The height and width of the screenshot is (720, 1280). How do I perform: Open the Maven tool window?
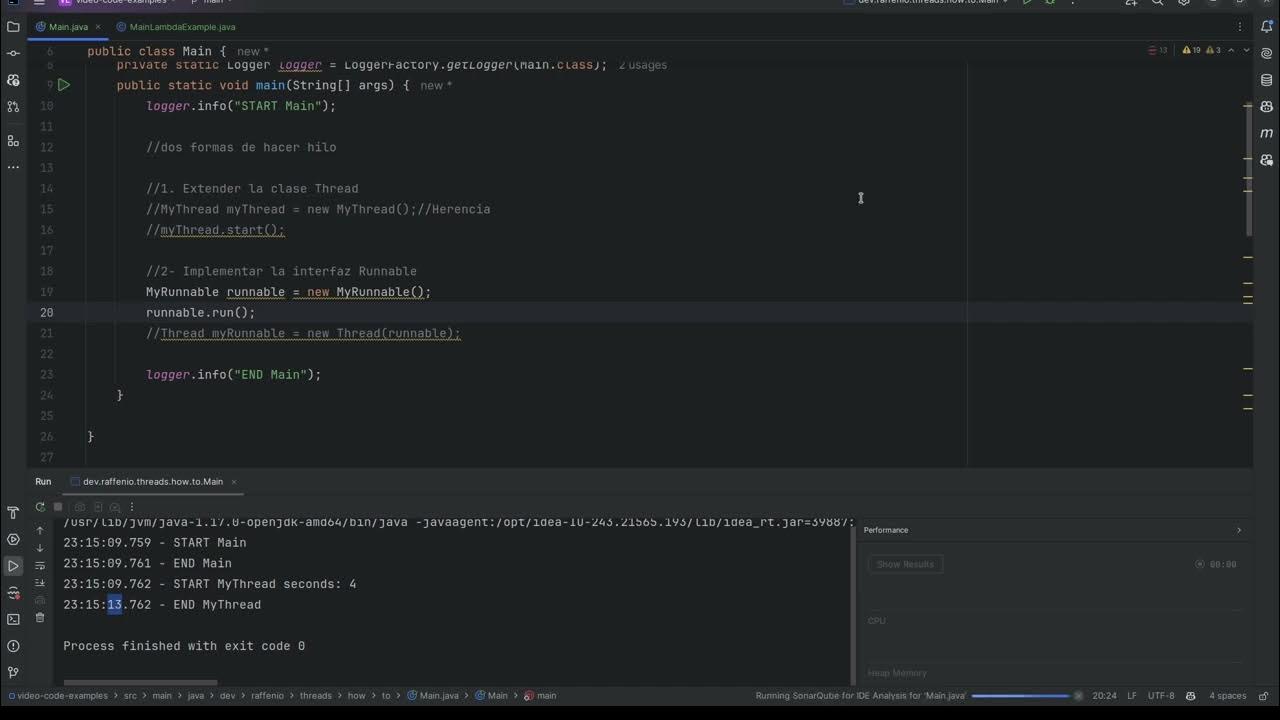1267,133
